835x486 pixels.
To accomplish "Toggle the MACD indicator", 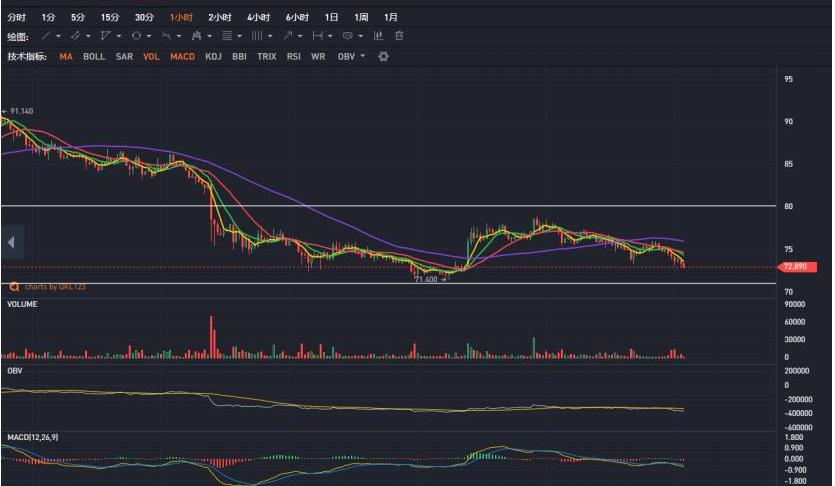I will coord(182,57).
